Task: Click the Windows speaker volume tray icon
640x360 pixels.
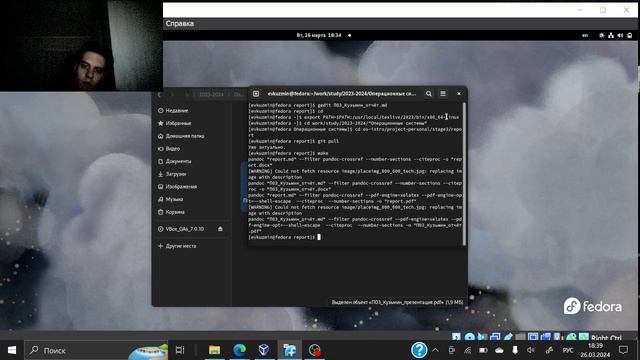Action: (531, 350)
